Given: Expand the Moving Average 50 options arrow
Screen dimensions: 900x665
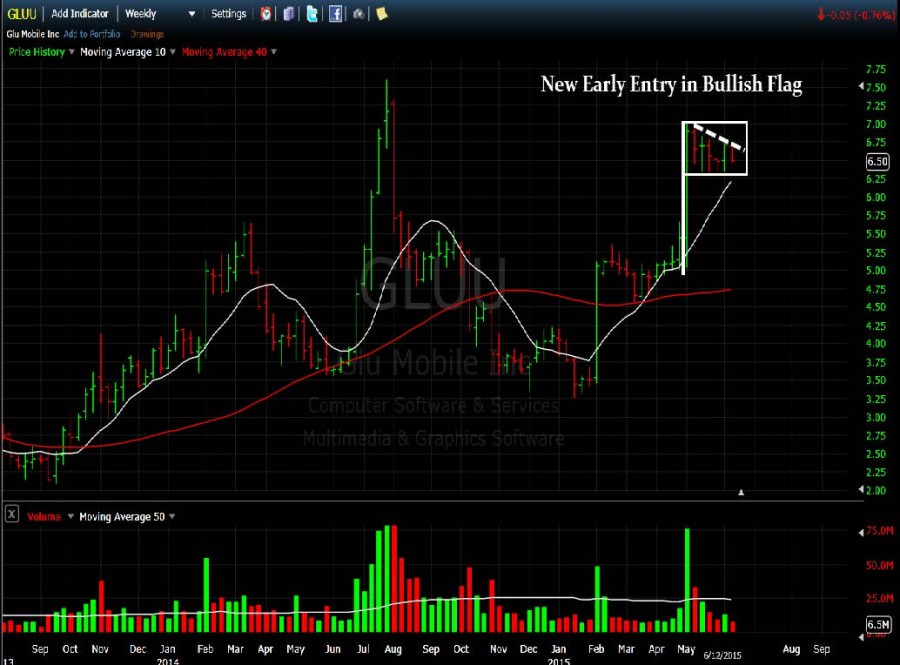Looking at the screenshot, I should click(172, 516).
